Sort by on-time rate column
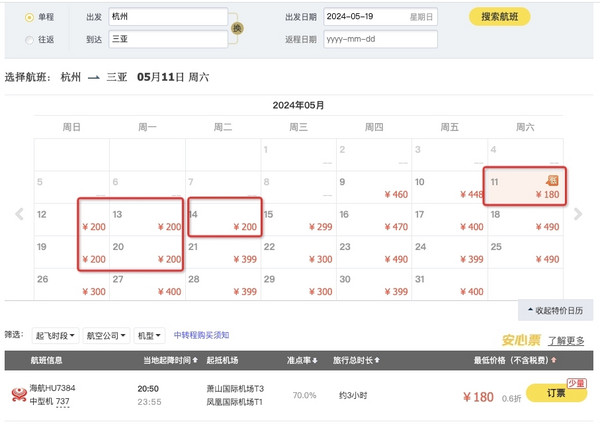Screen dimensions: 600x426 tap(302, 360)
